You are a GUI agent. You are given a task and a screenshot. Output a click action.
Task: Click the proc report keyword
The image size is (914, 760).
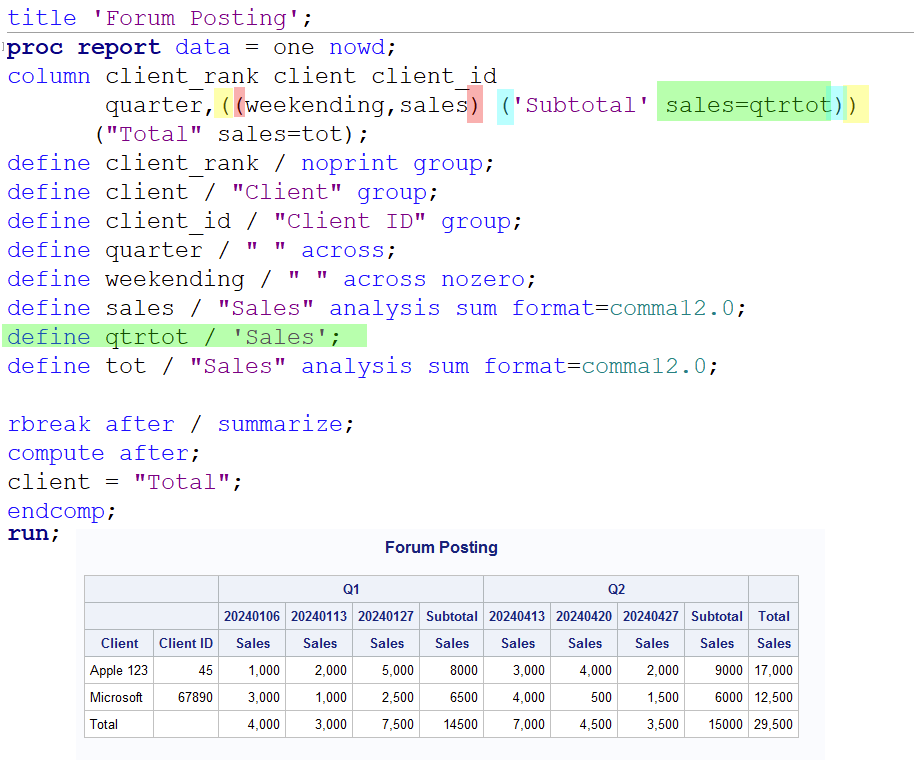(83, 47)
